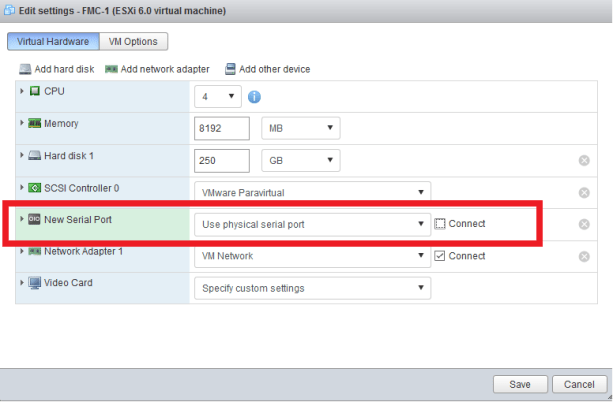Remove Network Adapter 1 with its X icon

584,256
